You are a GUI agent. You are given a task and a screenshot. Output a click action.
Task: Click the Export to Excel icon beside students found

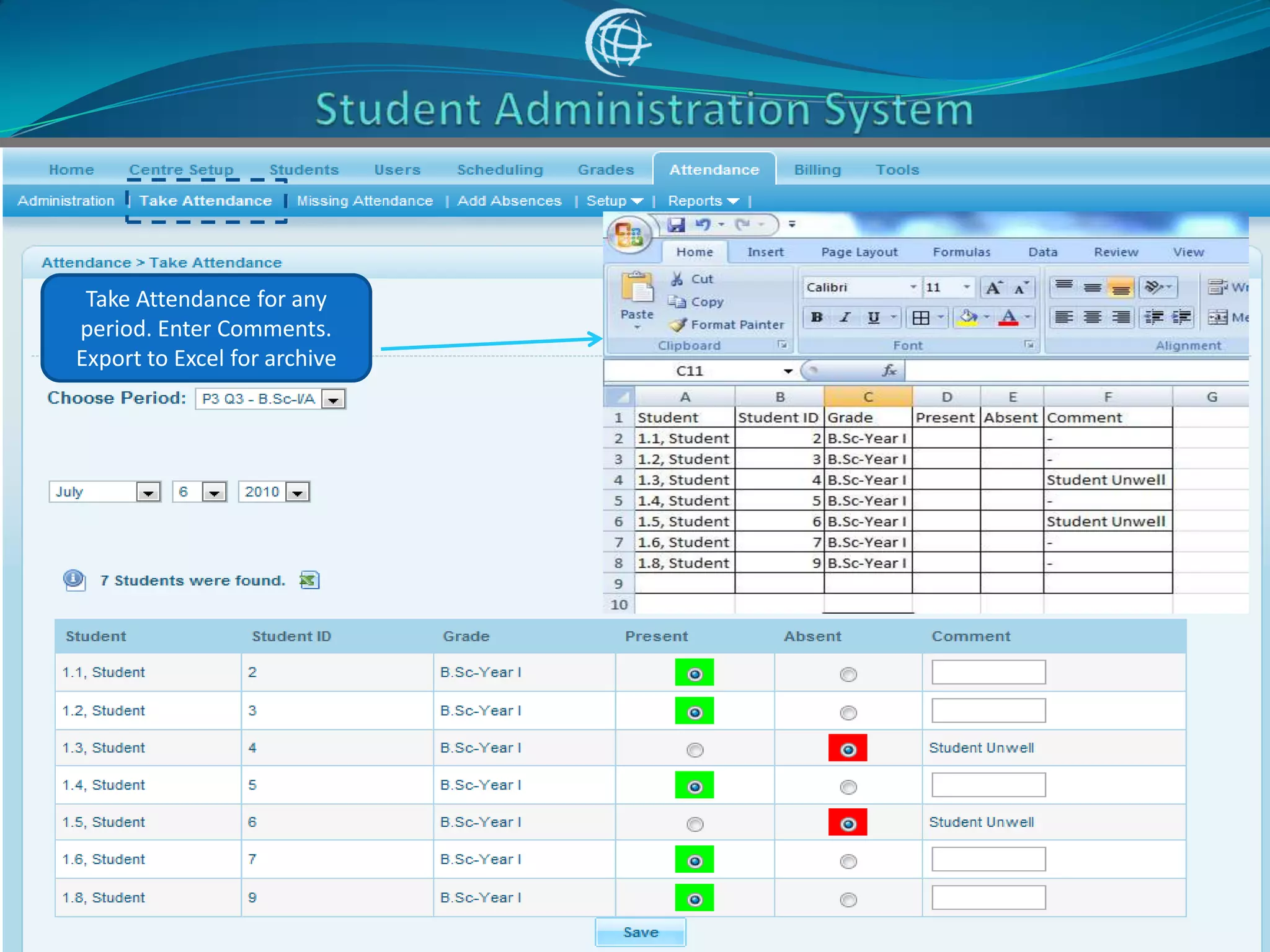tap(309, 580)
